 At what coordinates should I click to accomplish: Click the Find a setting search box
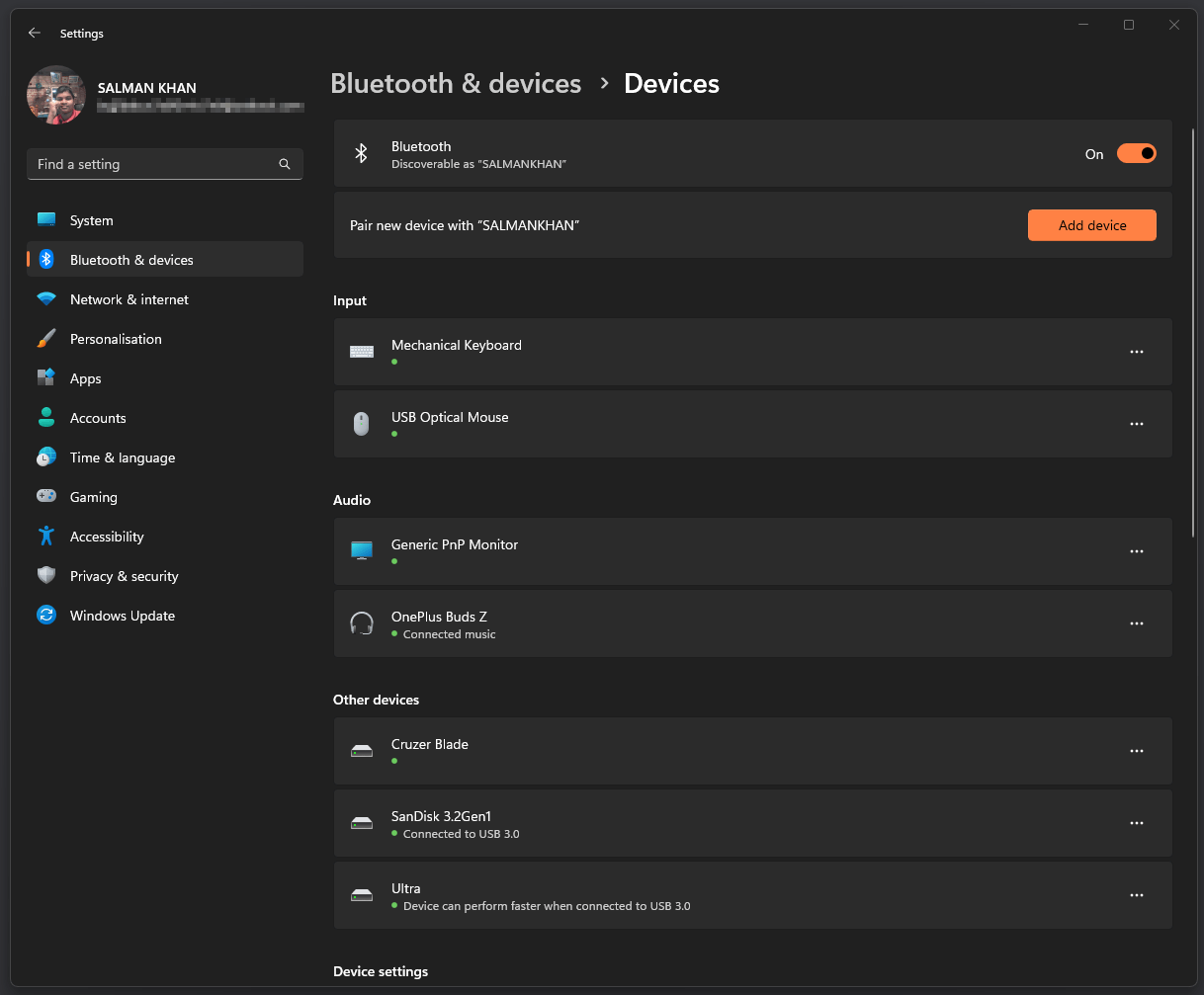click(x=165, y=164)
